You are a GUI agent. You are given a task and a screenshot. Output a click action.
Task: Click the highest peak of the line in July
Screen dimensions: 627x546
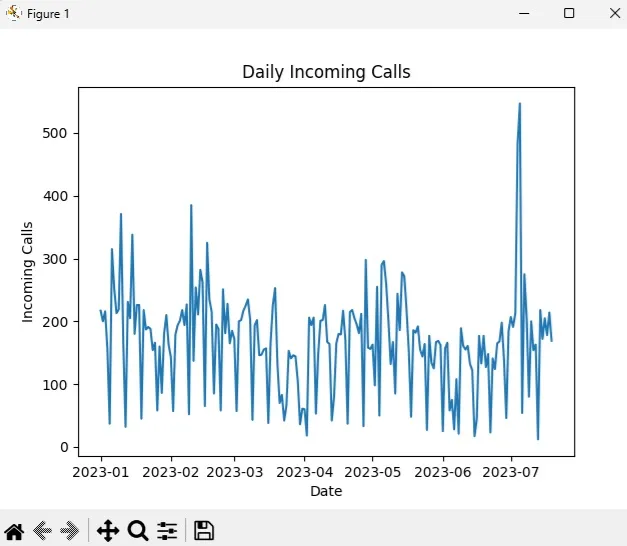pyautogui.click(x=519, y=103)
